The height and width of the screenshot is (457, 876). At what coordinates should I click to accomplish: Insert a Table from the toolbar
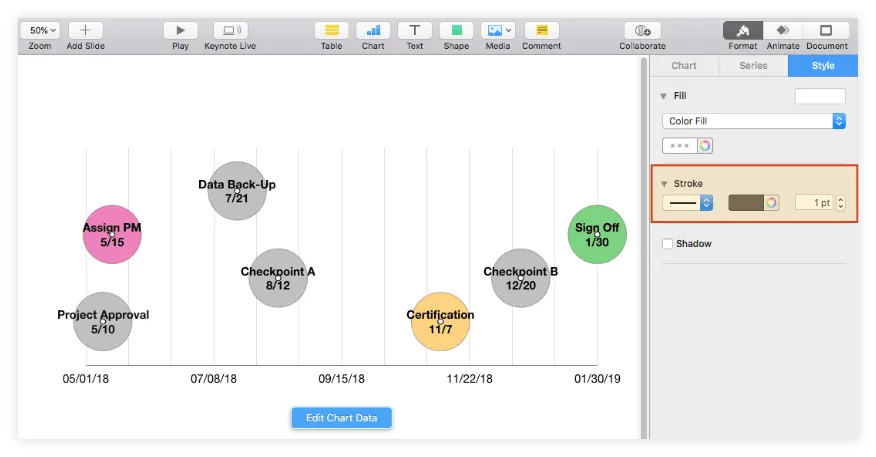click(331, 31)
